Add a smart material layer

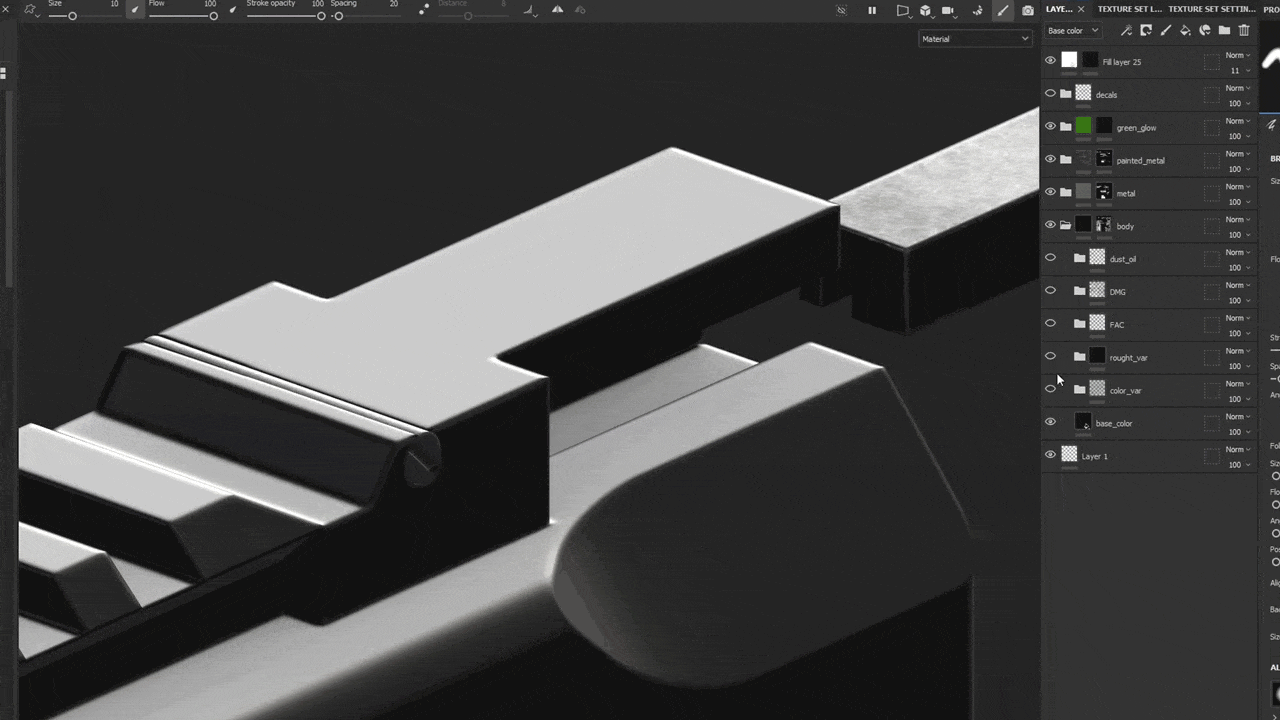point(1205,31)
